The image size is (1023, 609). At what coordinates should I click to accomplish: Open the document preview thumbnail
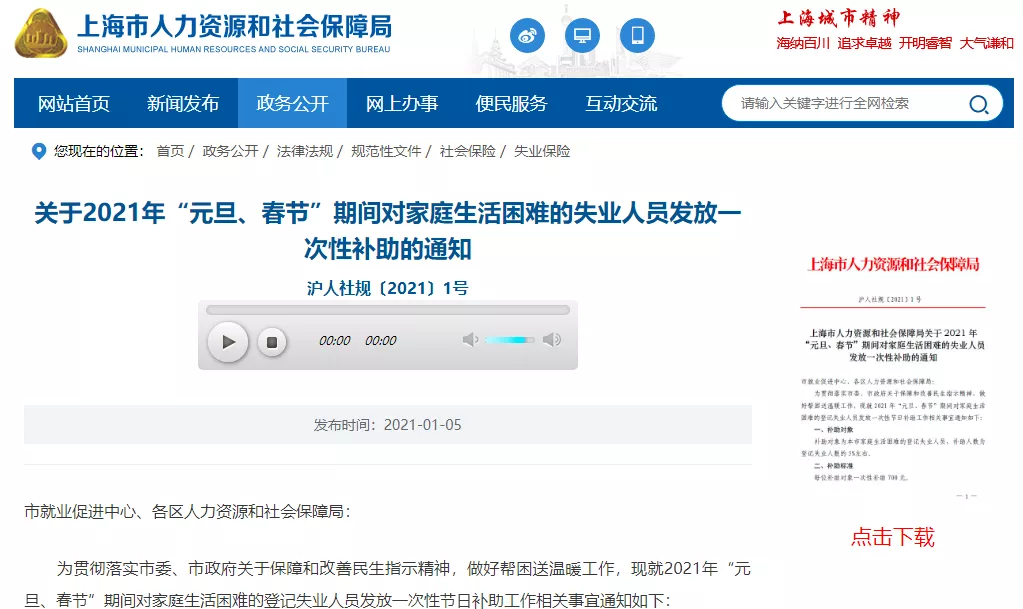click(x=893, y=375)
